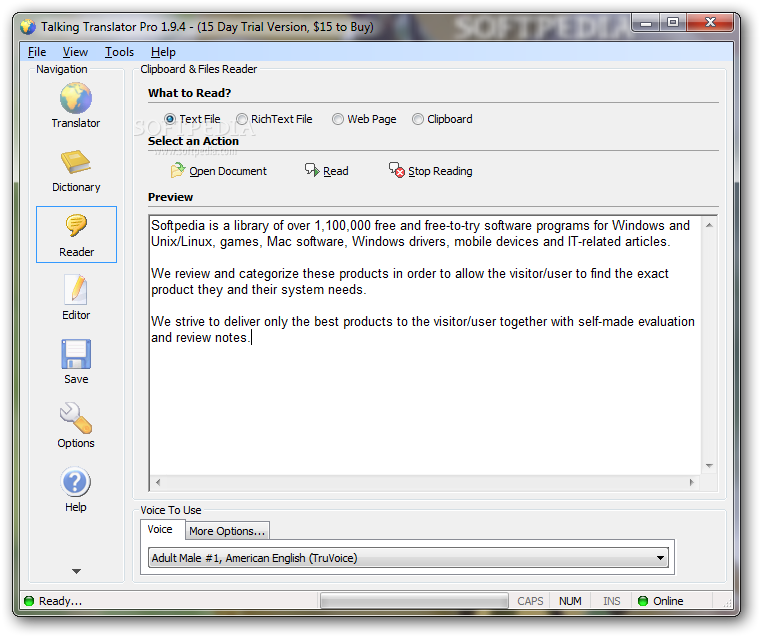Click the horizontal scrollbar left arrow
Viewport: 761px width, 637px height.
tap(158, 482)
